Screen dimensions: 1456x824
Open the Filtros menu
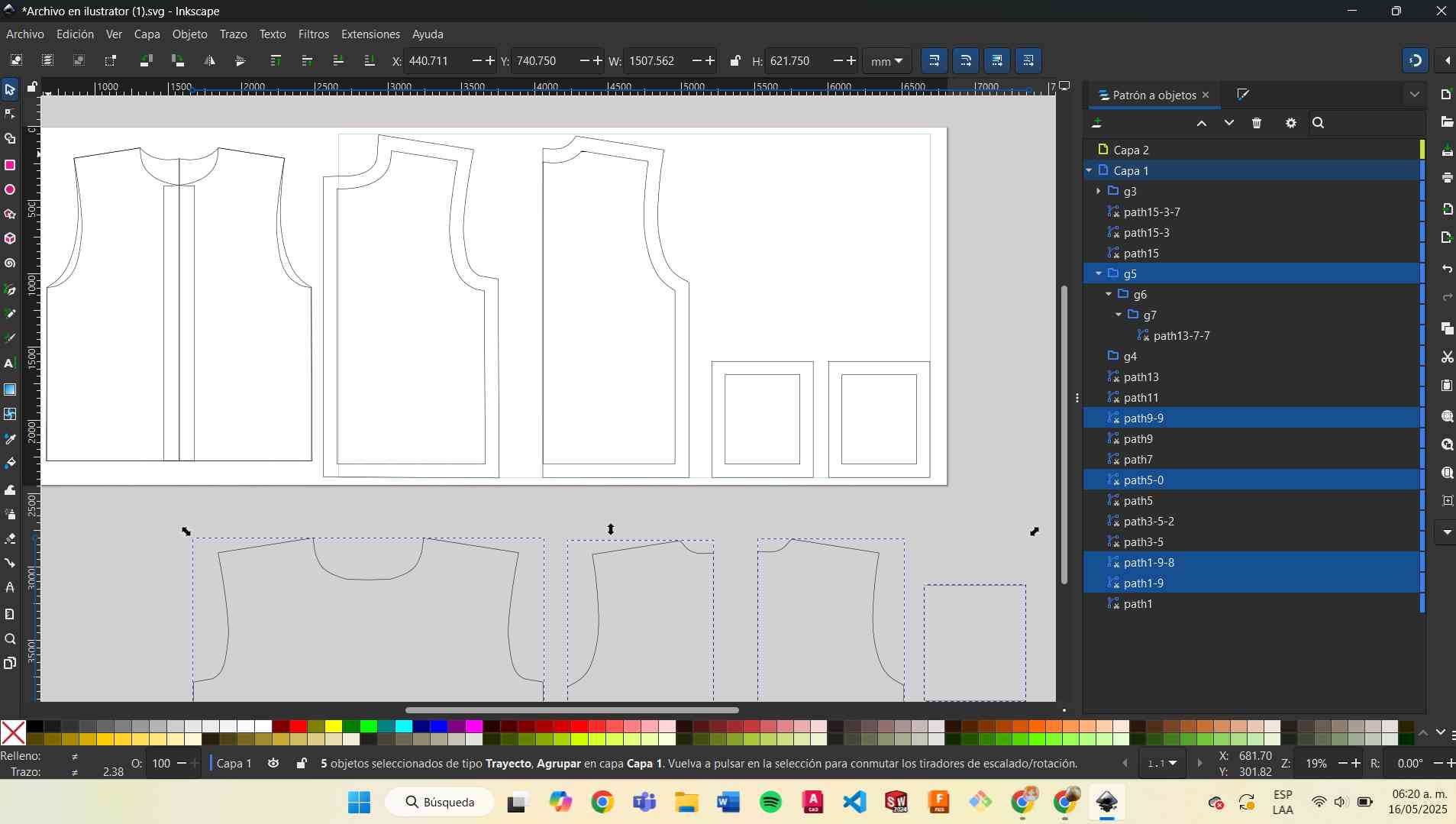(314, 34)
